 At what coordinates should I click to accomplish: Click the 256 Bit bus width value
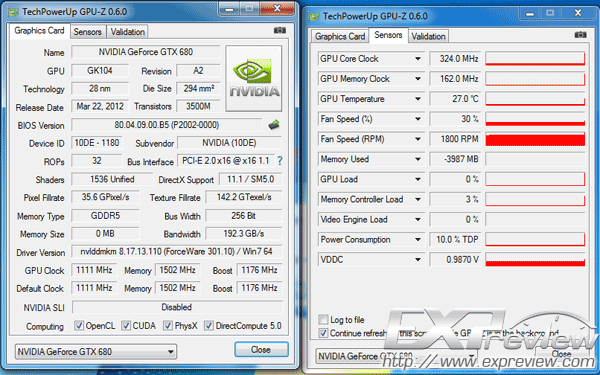[x=244, y=215]
